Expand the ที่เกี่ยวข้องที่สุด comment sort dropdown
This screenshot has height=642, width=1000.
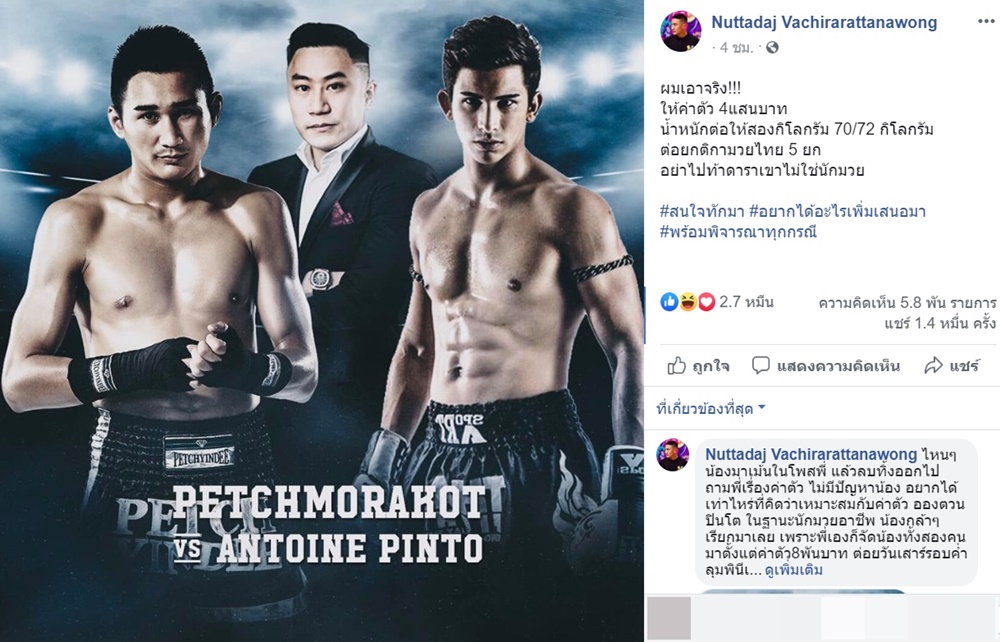pyautogui.click(x=711, y=409)
